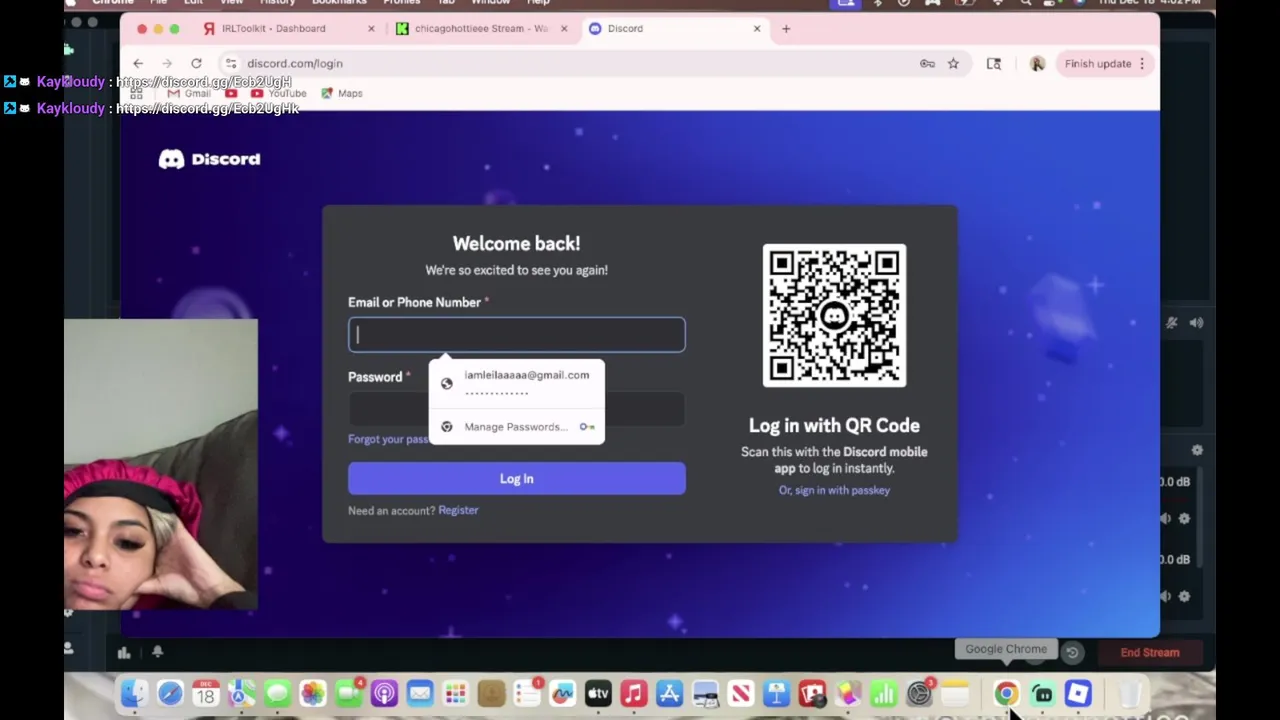Open the Maps bookmark
1280x720 pixels.
(x=342, y=93)
